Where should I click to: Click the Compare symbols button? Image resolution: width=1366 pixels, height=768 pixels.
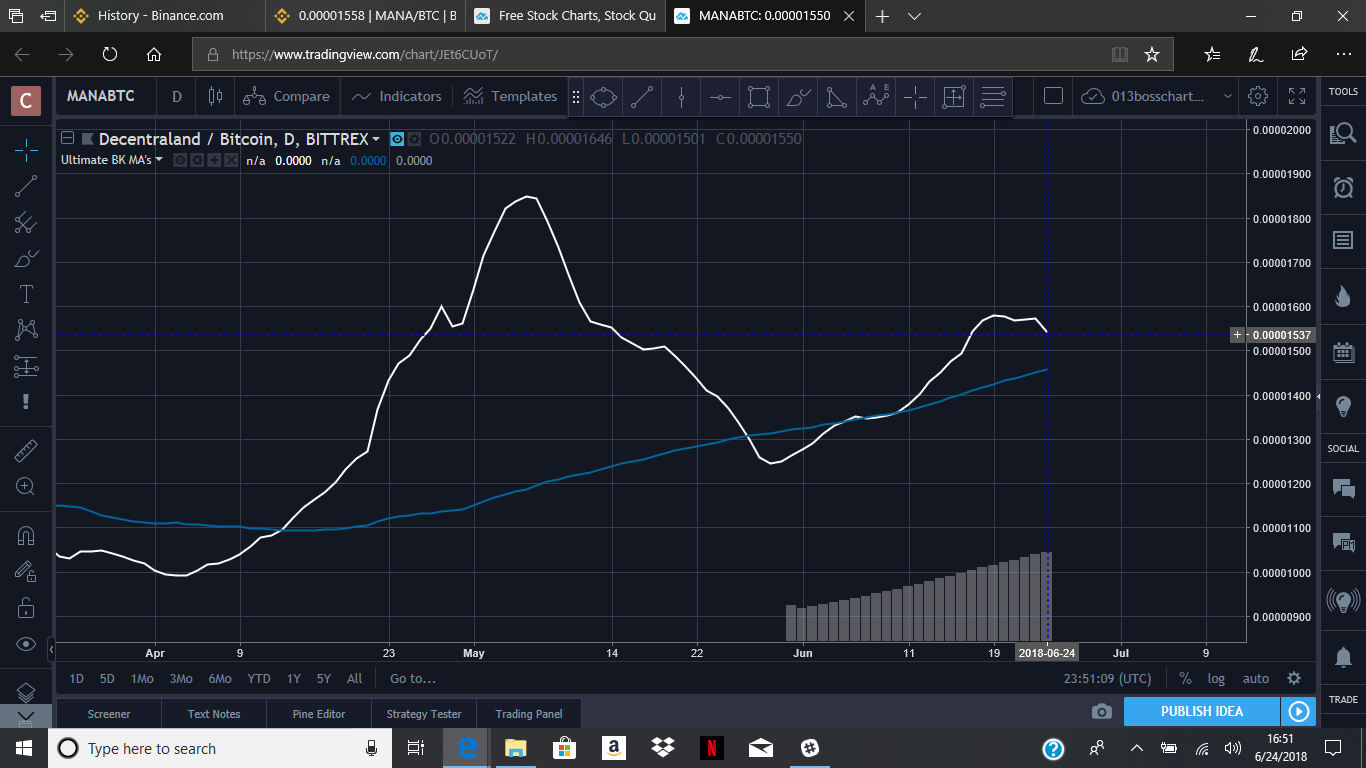tap(286, 96)
